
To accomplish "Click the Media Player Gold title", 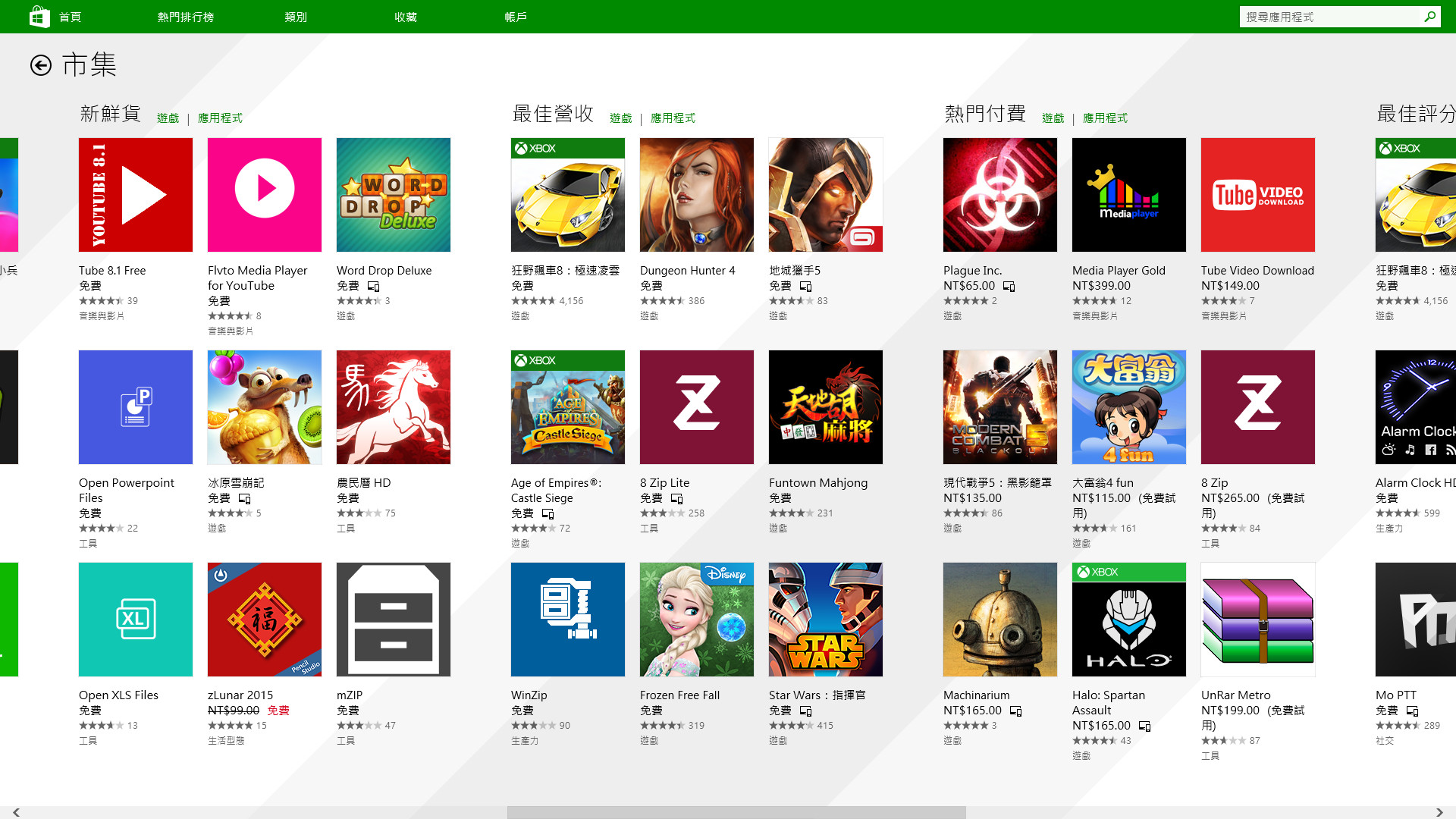I will click(1119, 271).
